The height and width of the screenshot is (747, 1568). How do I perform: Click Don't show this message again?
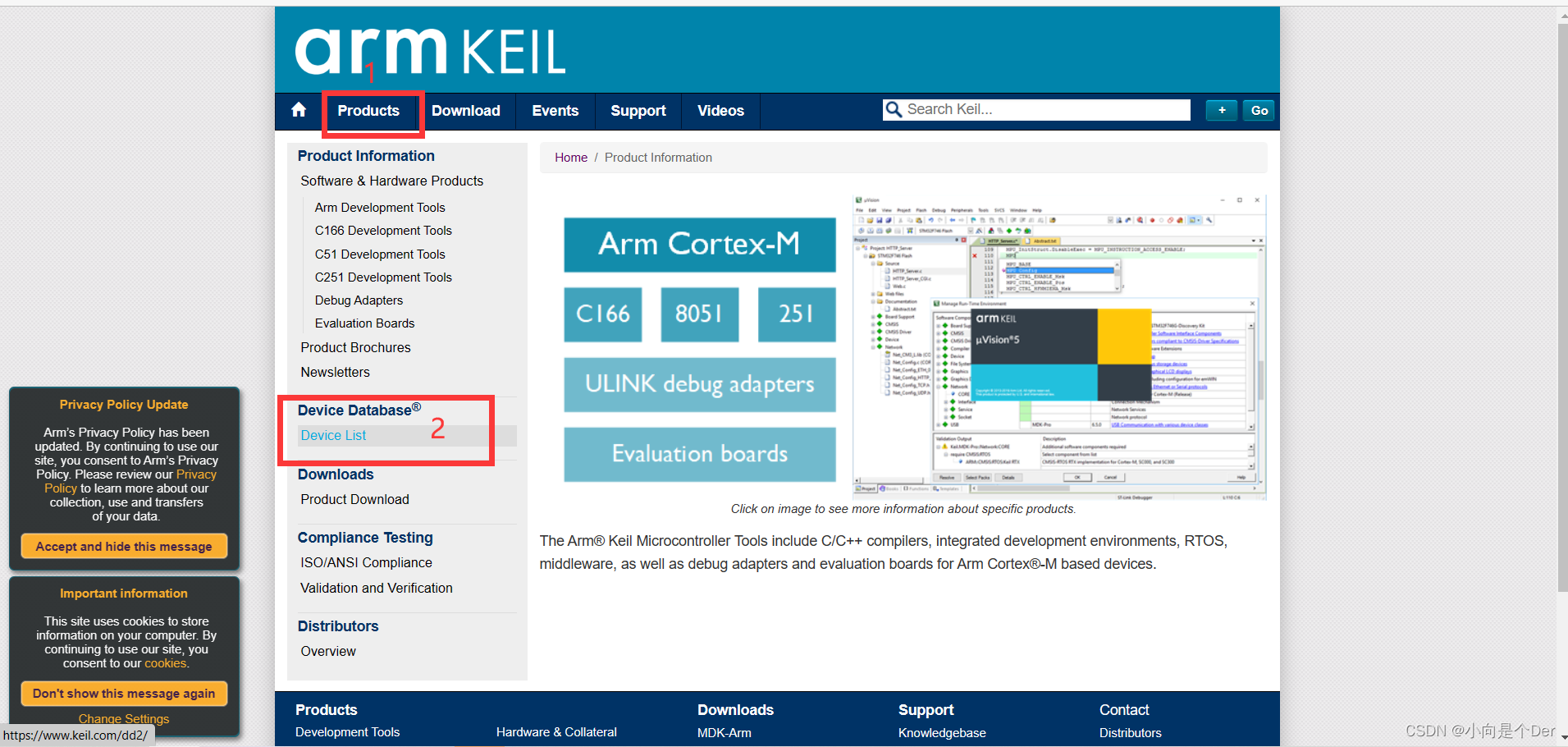tap(124, 694)
